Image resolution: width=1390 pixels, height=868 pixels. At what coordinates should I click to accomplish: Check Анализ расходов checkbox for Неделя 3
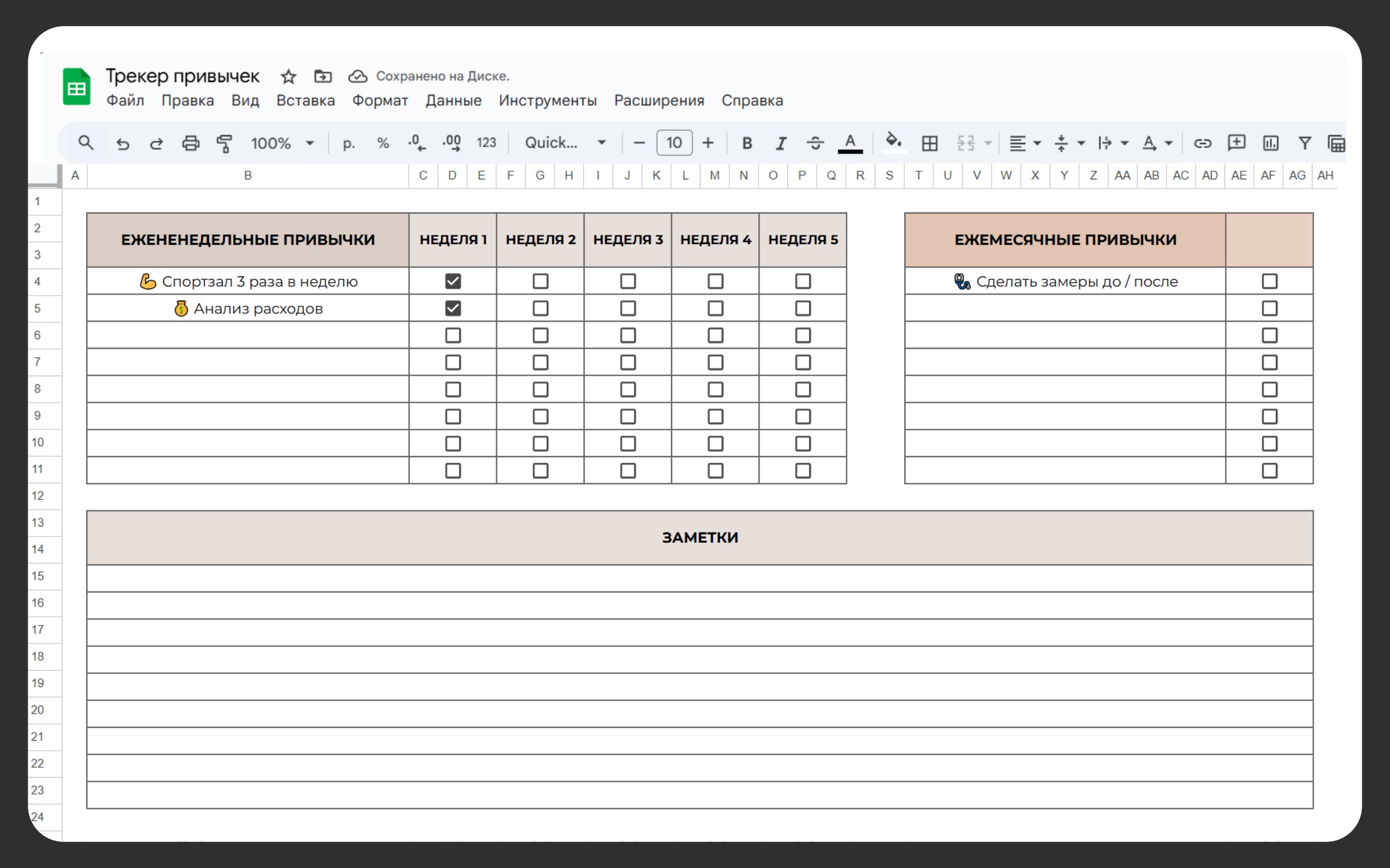click(x=628, y=308)
